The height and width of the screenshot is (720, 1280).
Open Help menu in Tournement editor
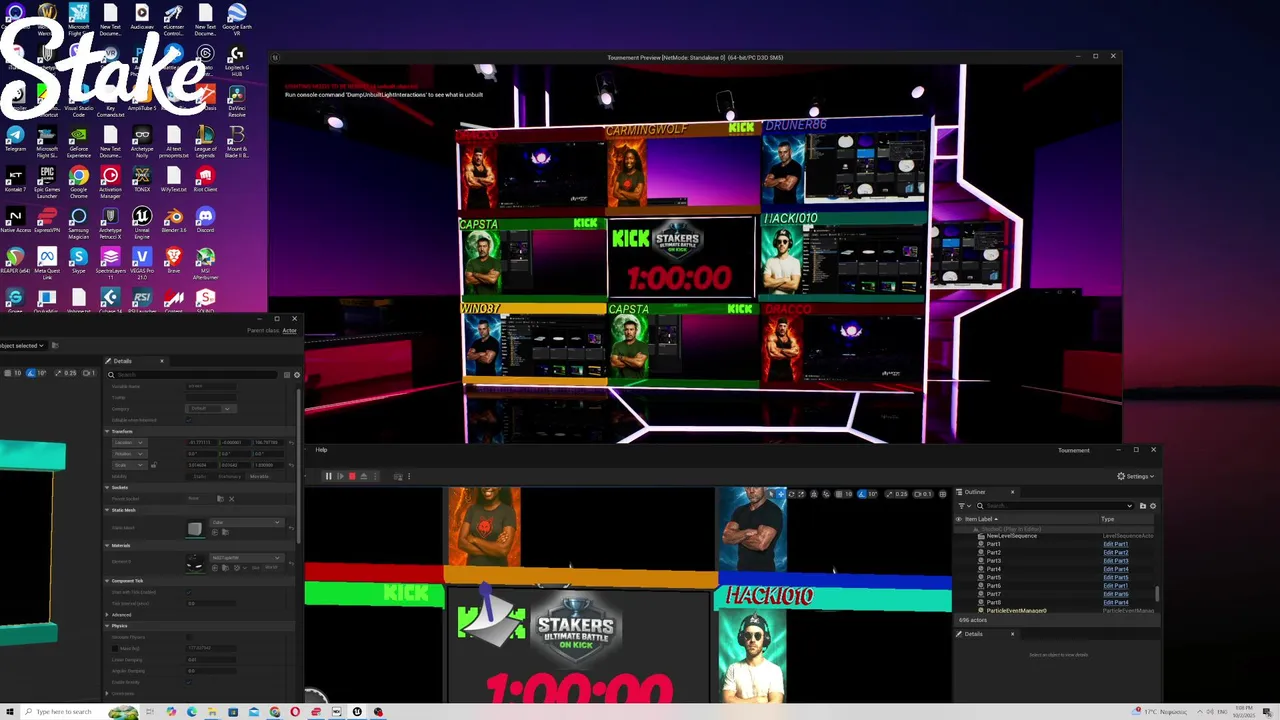coord(321,450)
